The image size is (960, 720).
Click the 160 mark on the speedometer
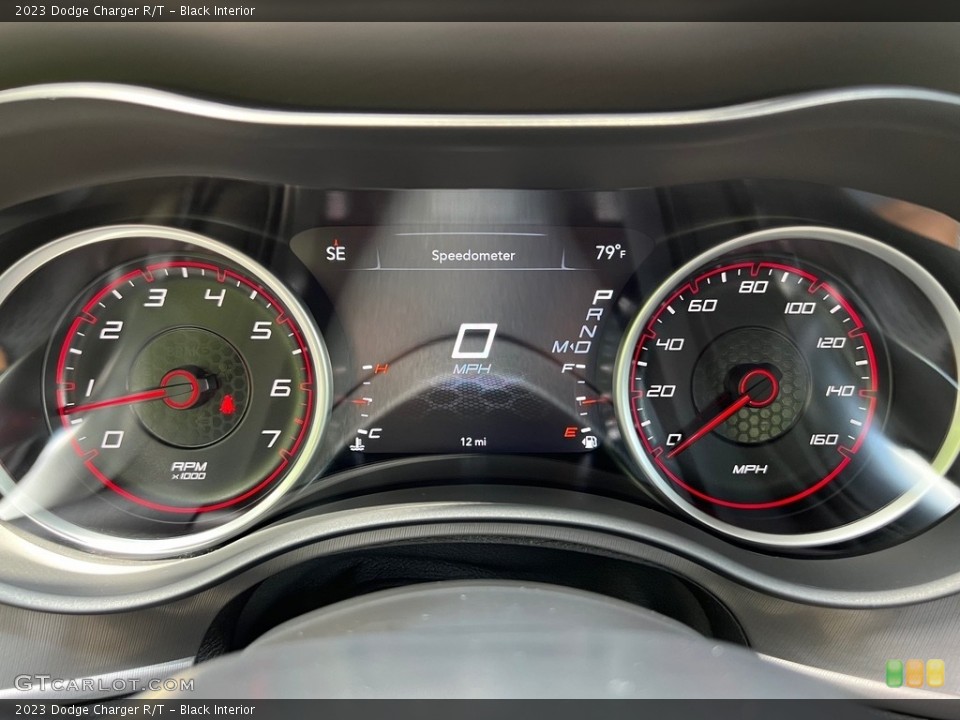(824, 439)
